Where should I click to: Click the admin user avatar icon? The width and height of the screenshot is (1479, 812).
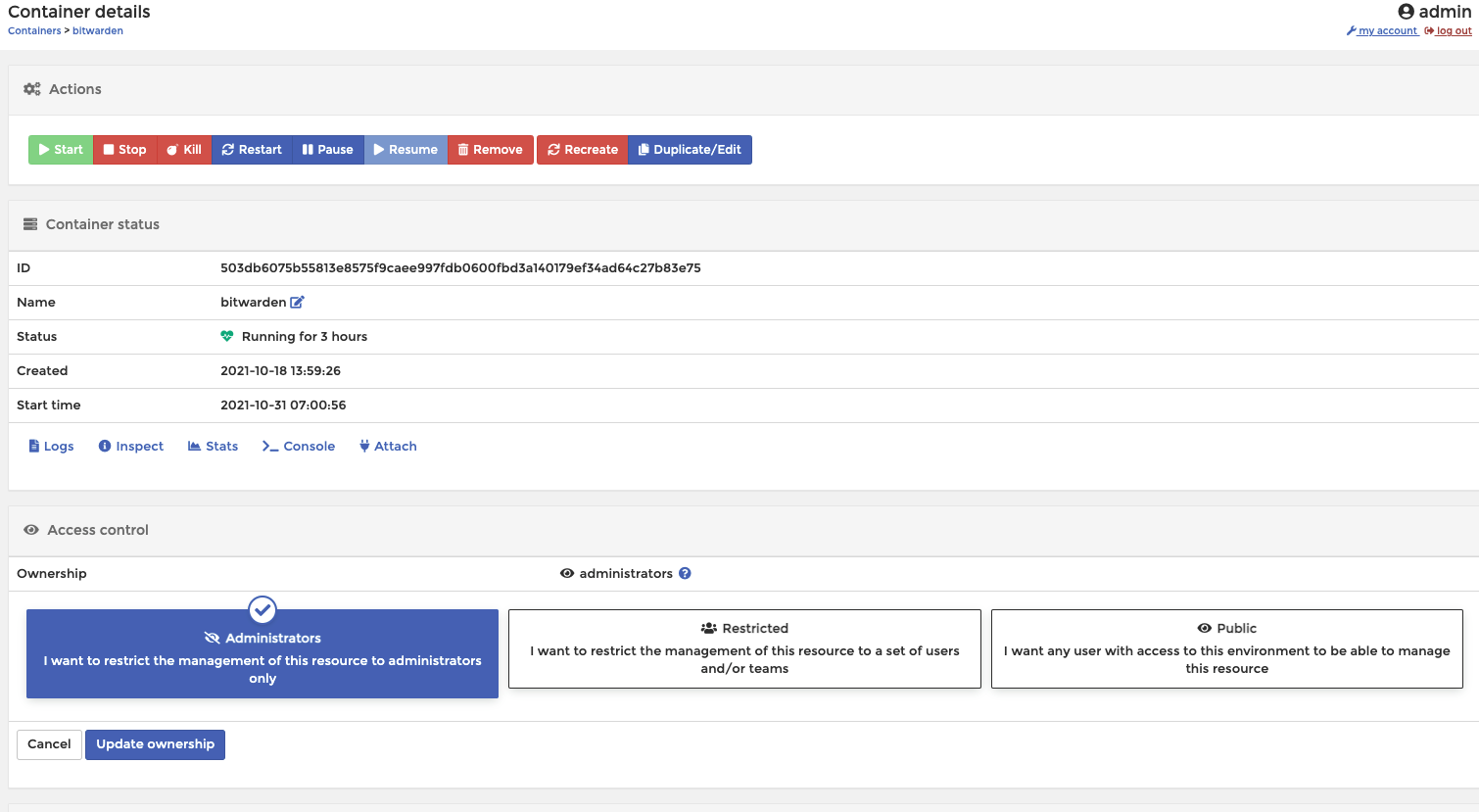click(1406, 12)
